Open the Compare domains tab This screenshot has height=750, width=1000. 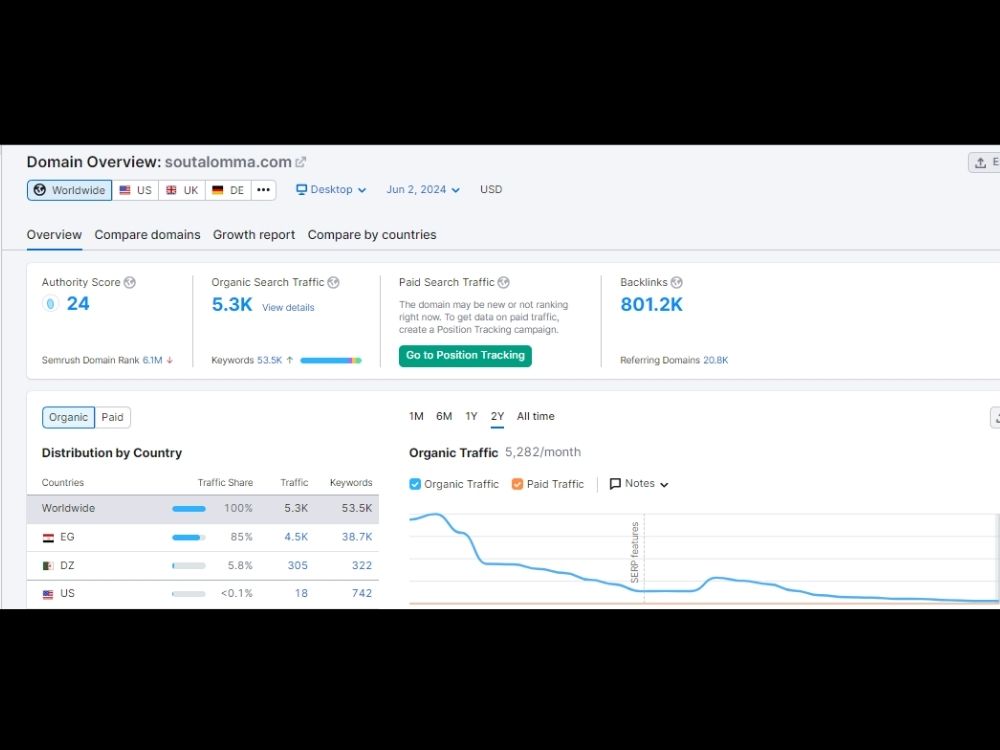(x=147, y=235)
